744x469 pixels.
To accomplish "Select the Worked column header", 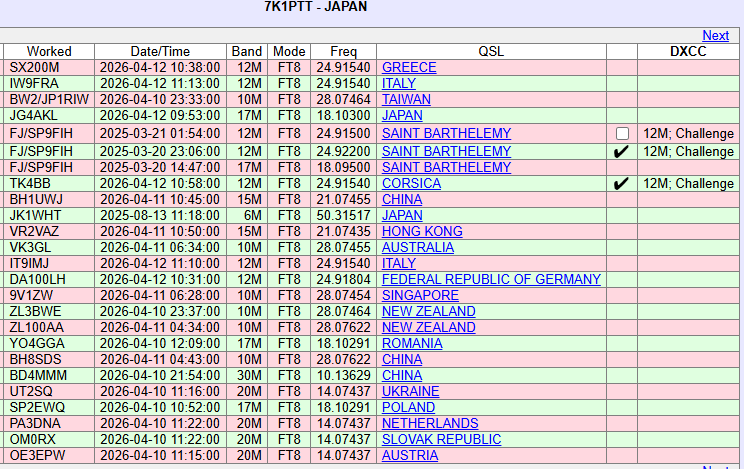I will click(x=49, y=51).
